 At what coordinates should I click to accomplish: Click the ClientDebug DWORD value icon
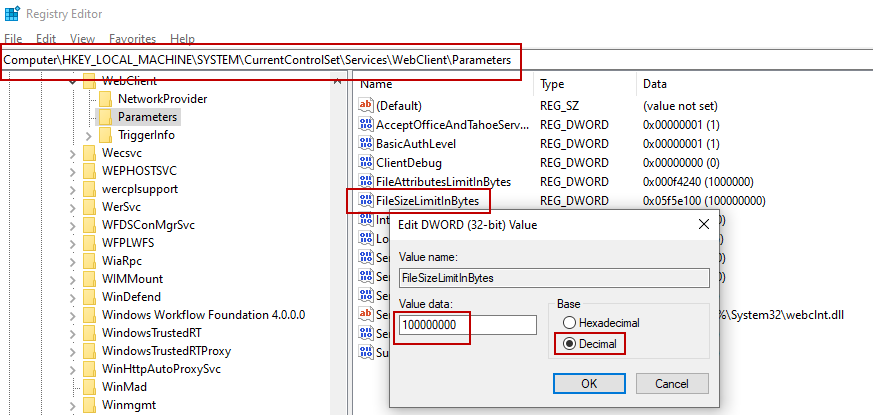point(366,162)
